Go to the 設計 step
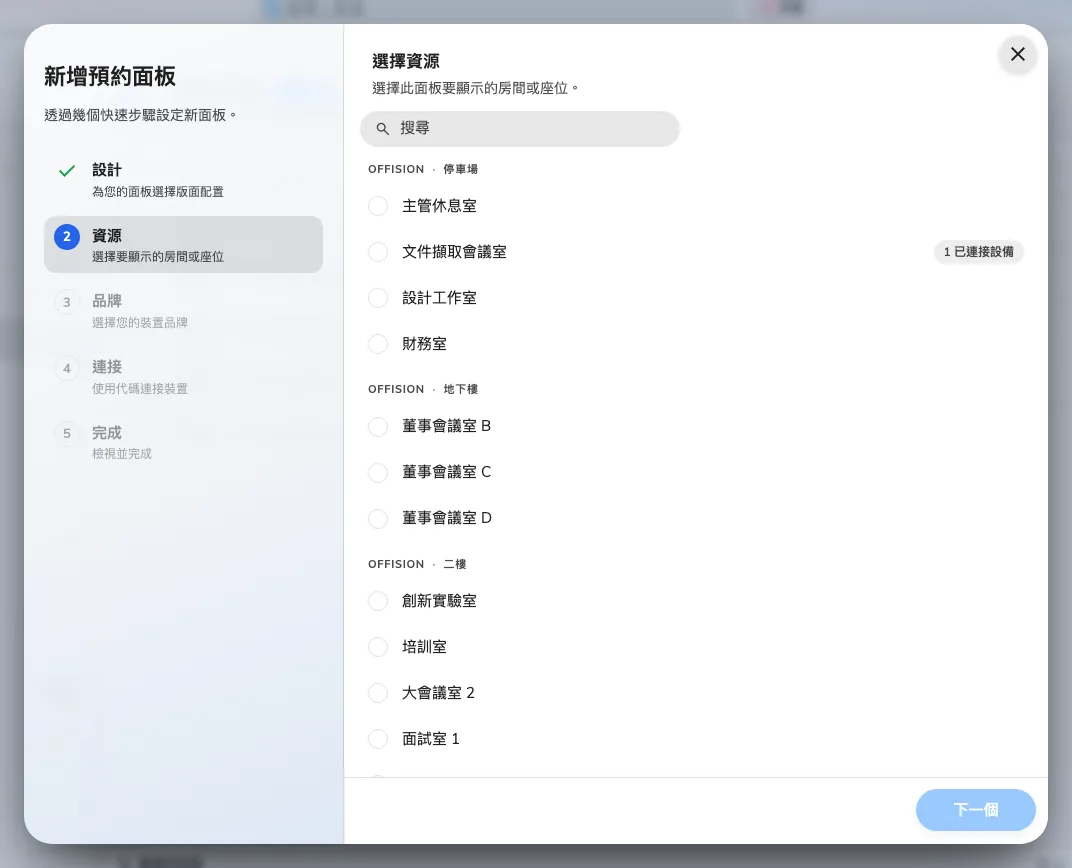The image size is (1072, 868). click(x=183, y=179)
